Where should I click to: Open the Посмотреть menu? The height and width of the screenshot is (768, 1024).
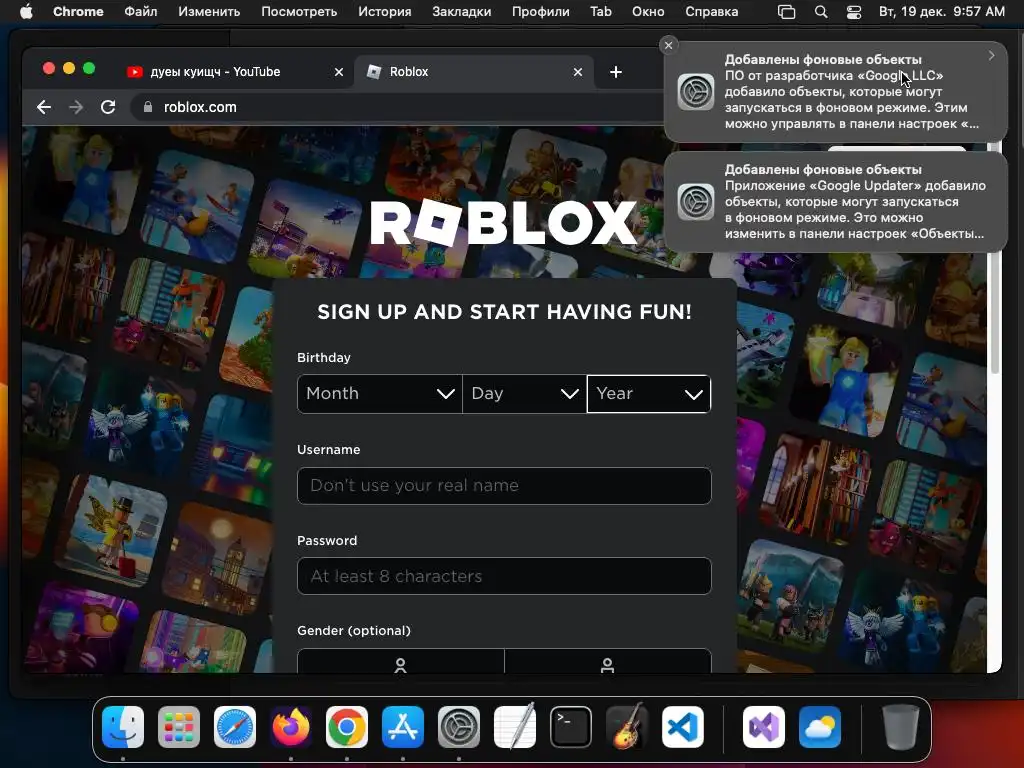point(299,12)
